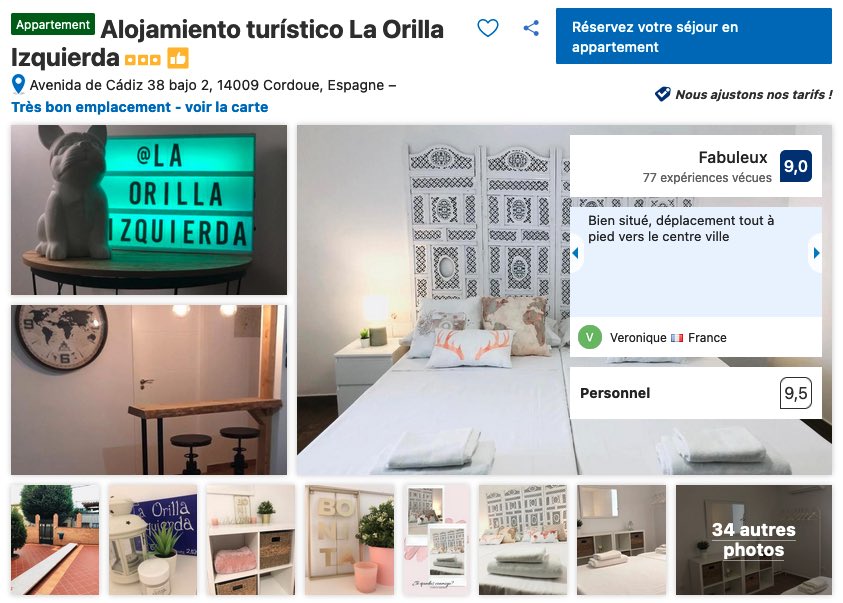Open the large bedroom main photo
843x603 pixels.
pos(433,300)
